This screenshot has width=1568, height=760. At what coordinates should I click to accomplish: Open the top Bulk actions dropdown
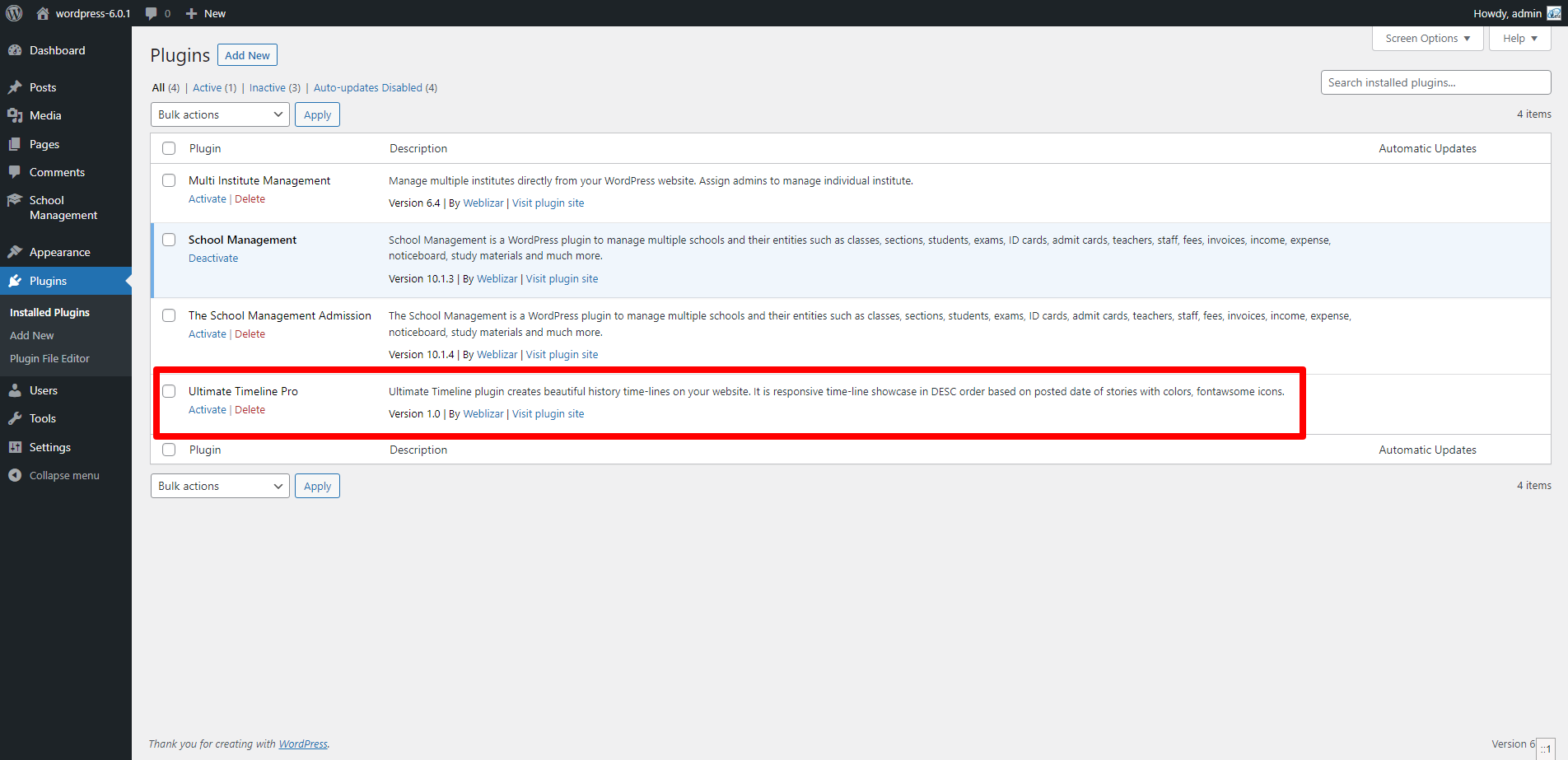point(220,114)
